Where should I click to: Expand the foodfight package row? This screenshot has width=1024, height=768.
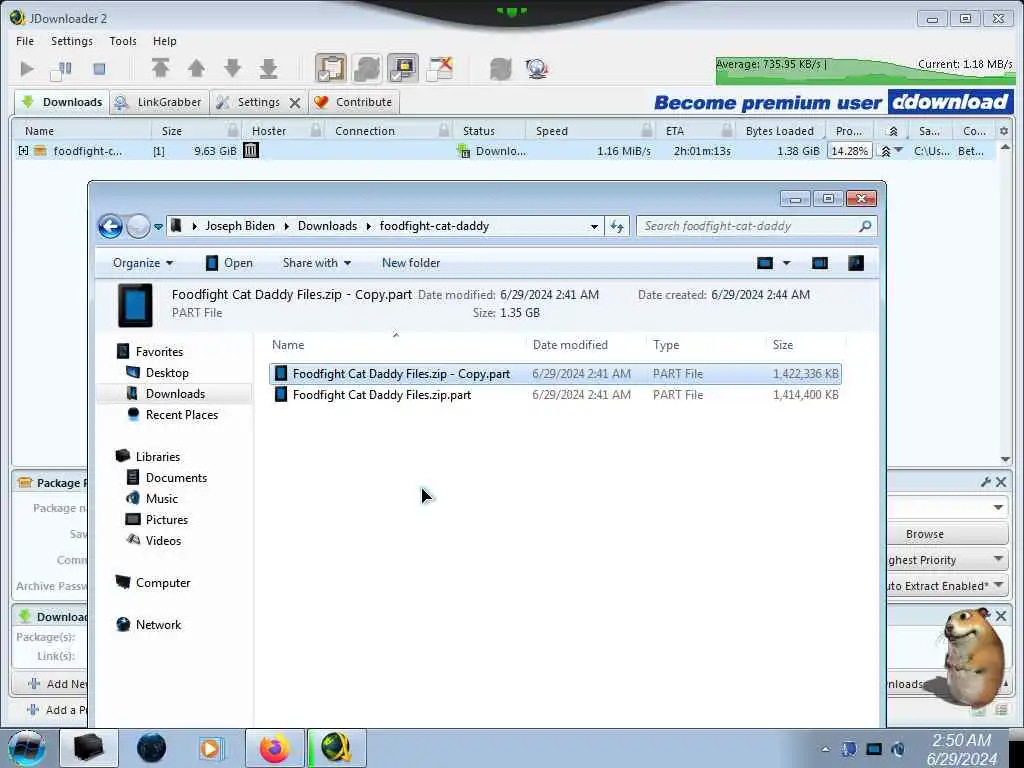click(x=24, y=151)
